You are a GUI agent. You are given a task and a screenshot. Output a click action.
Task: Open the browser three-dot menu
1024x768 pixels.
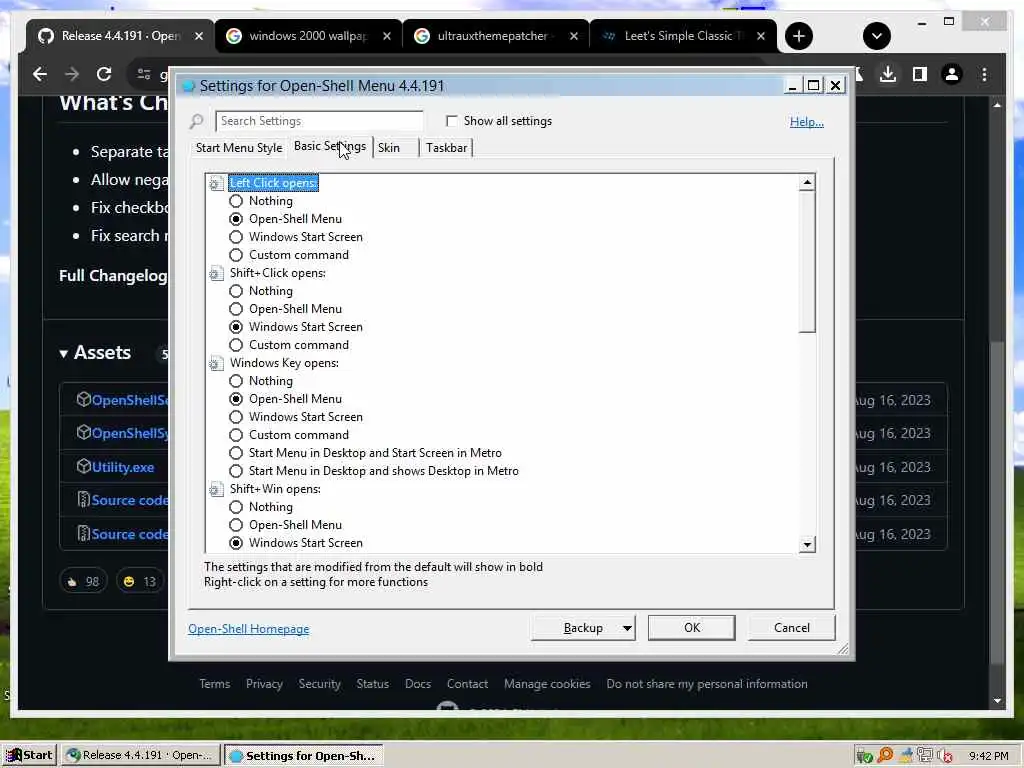tap(984, 74)
